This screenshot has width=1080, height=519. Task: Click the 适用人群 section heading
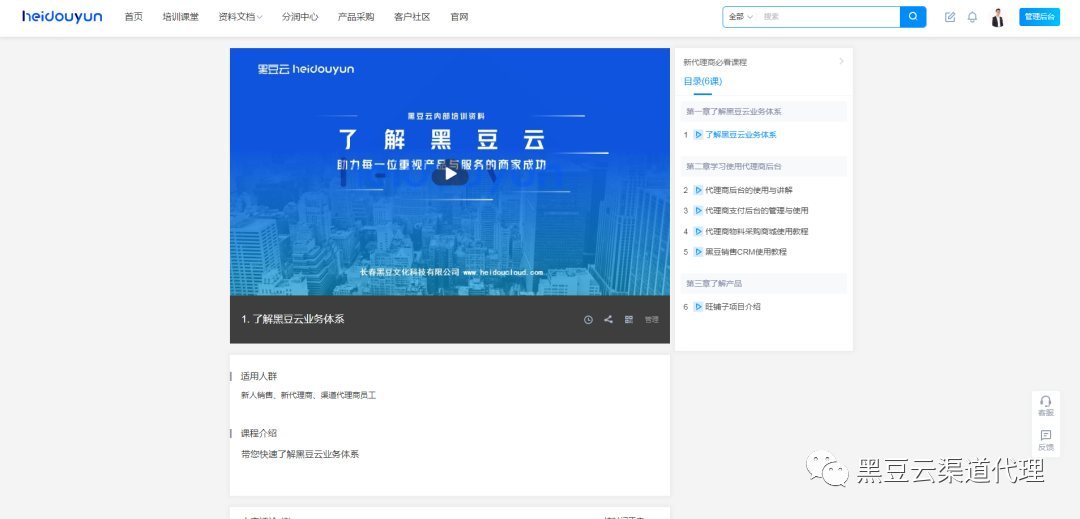point(258,377)
